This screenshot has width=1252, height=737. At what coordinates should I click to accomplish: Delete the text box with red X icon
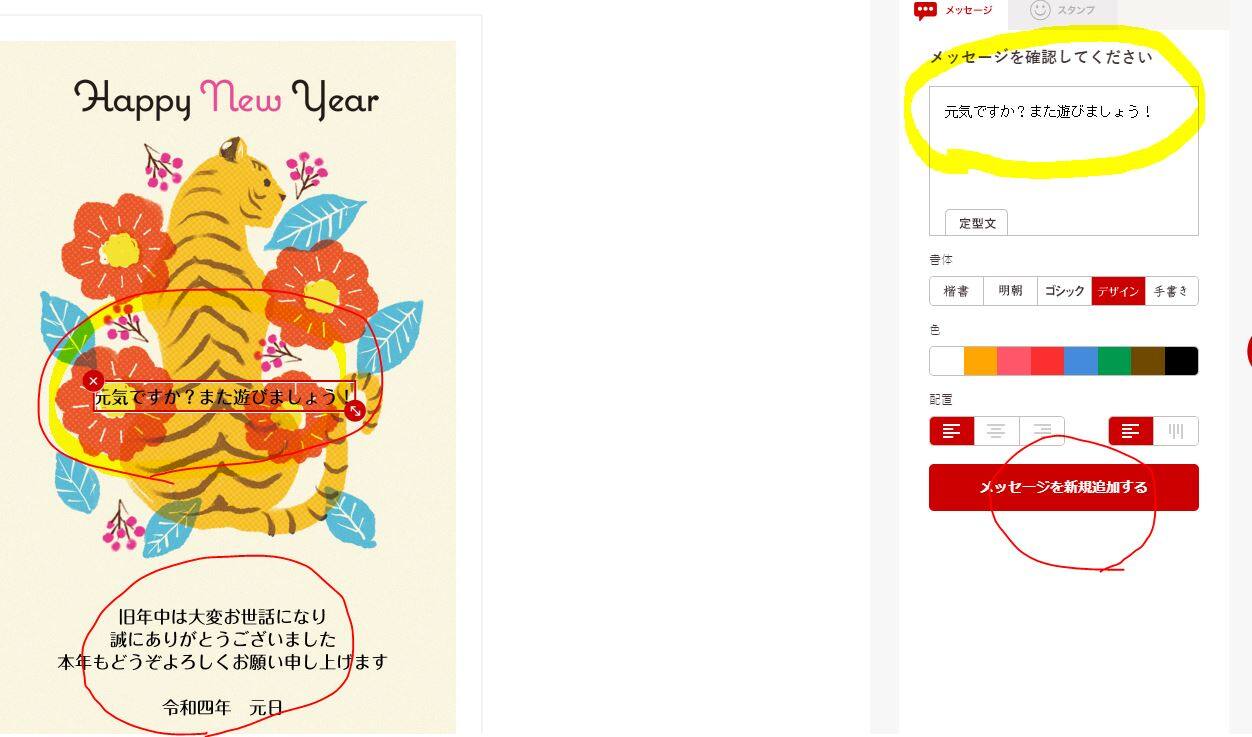pos(93,380)
